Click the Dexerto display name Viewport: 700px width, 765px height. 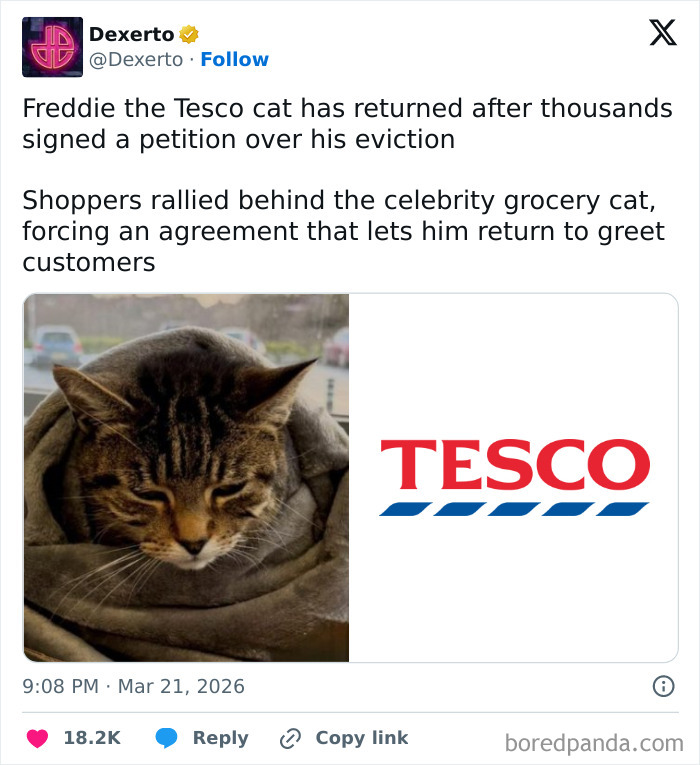tap(131, 34)
